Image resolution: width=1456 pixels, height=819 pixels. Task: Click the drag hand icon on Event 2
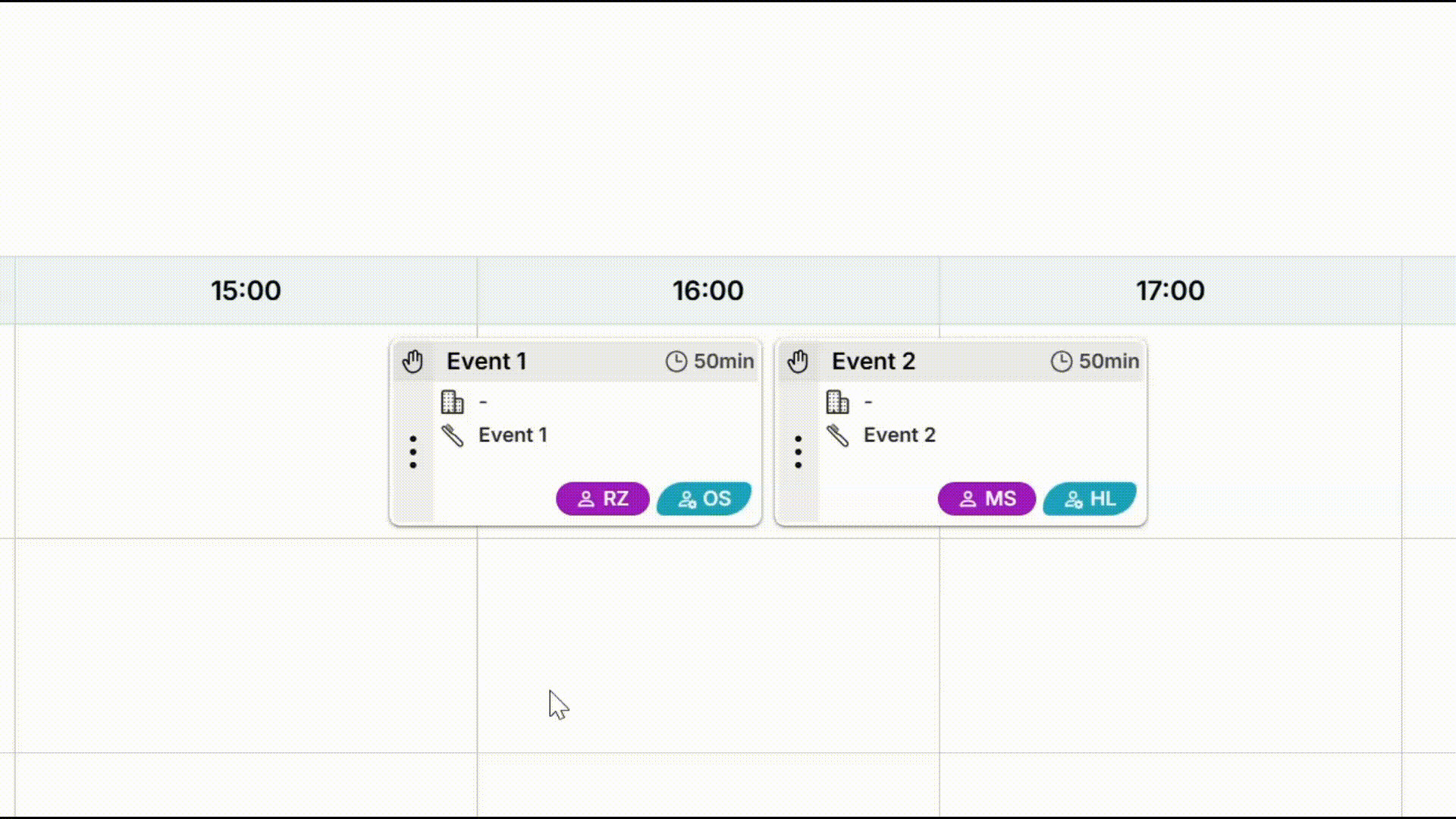(x=798, y=362)
